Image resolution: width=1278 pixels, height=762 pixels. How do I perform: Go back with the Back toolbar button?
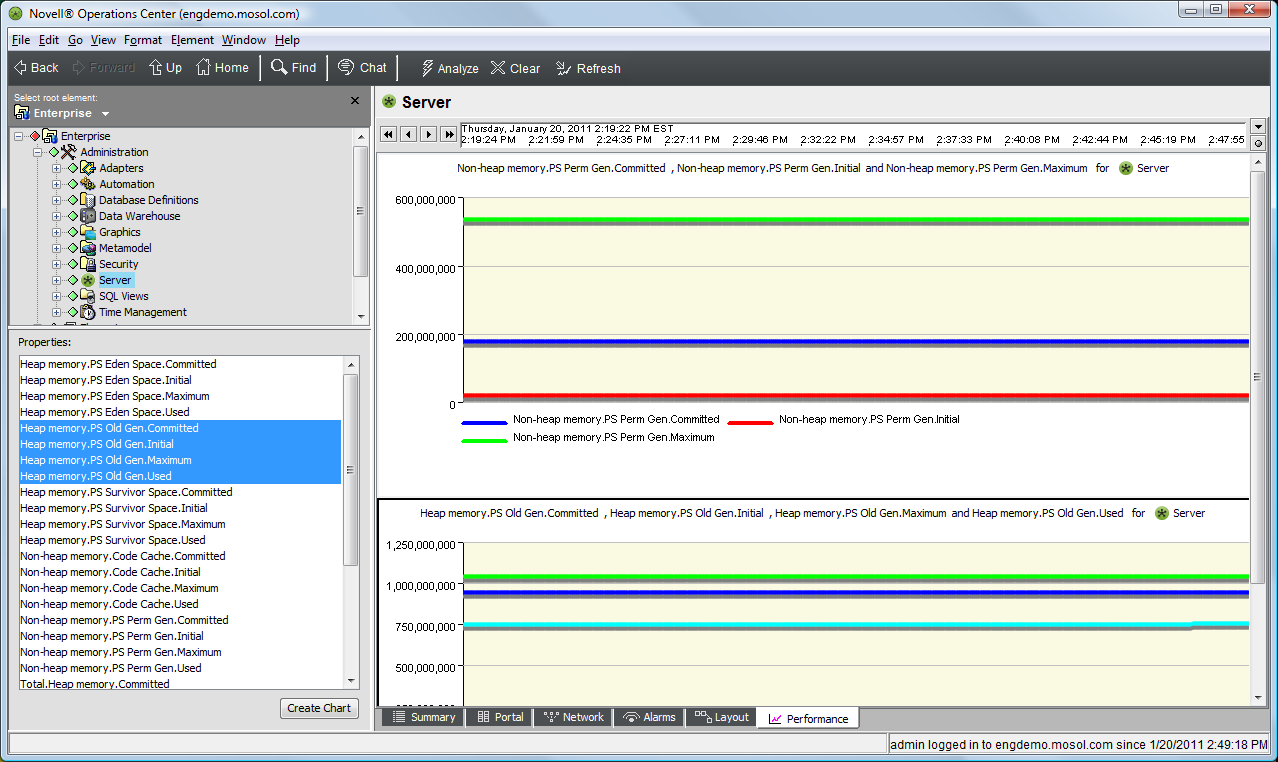[x=36, y=68]
